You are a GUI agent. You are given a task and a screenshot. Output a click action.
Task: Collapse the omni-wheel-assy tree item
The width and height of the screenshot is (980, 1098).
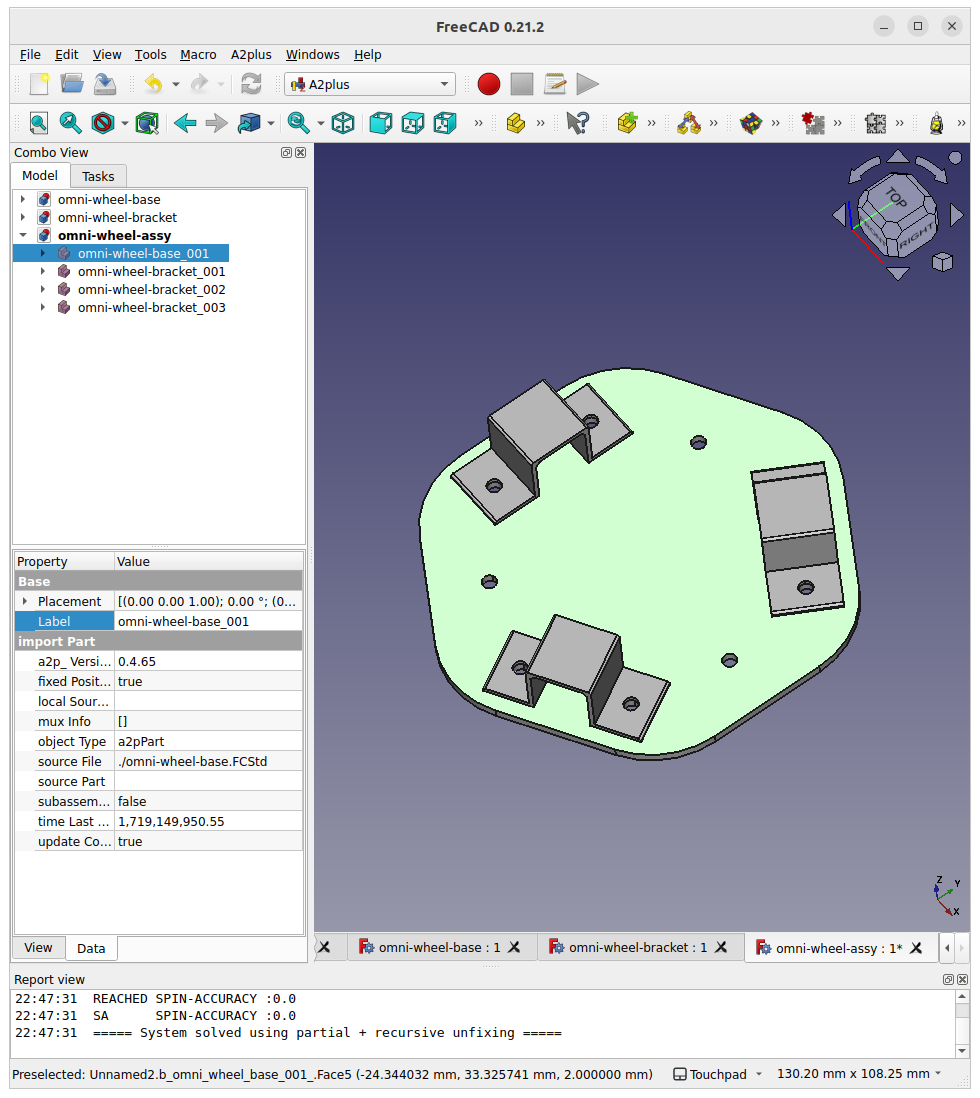coord(23,235)
